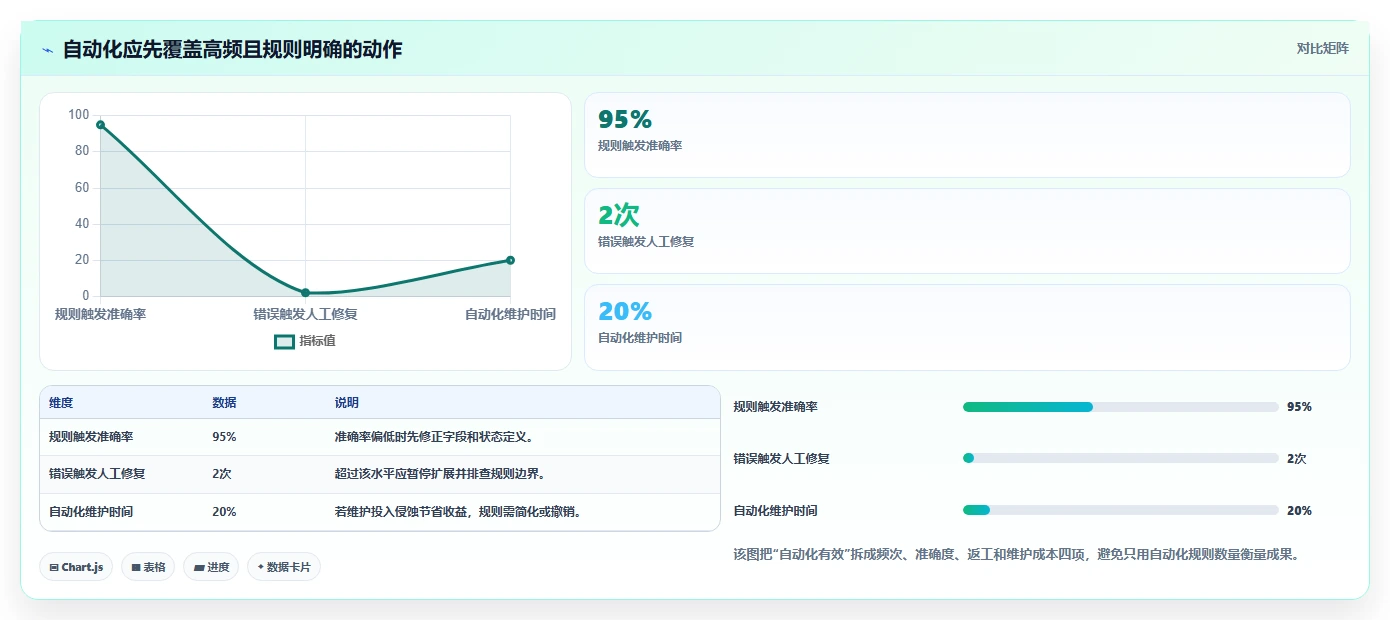The image size is (1390, 620).
Task: Click the 95% data card value
Action: coord(625,119)
